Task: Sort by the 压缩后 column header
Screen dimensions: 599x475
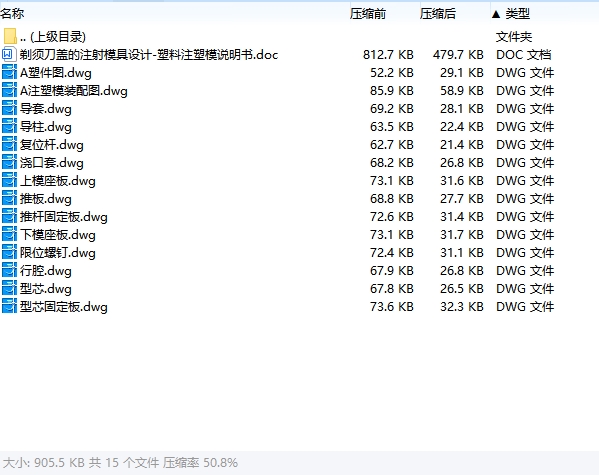Action: coord(437,14)
